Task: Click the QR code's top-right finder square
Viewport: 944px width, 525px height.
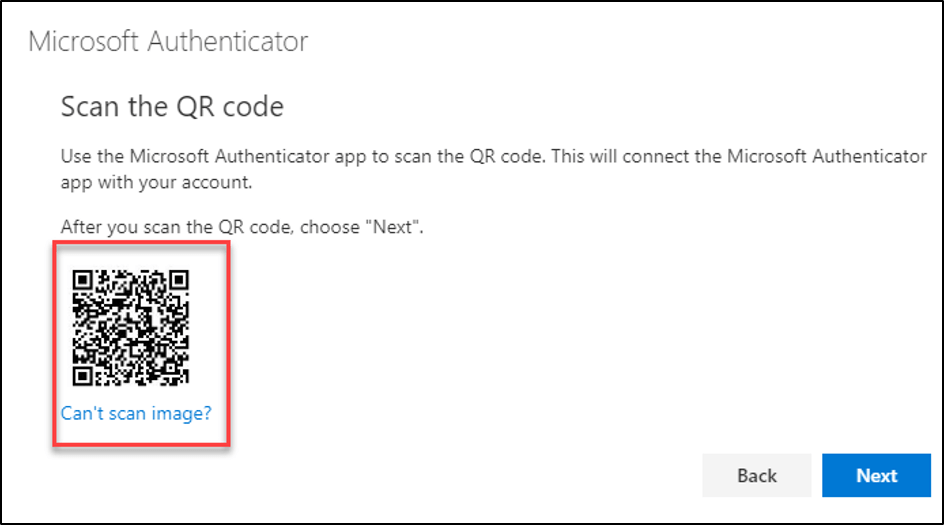Action: (177, 281)
